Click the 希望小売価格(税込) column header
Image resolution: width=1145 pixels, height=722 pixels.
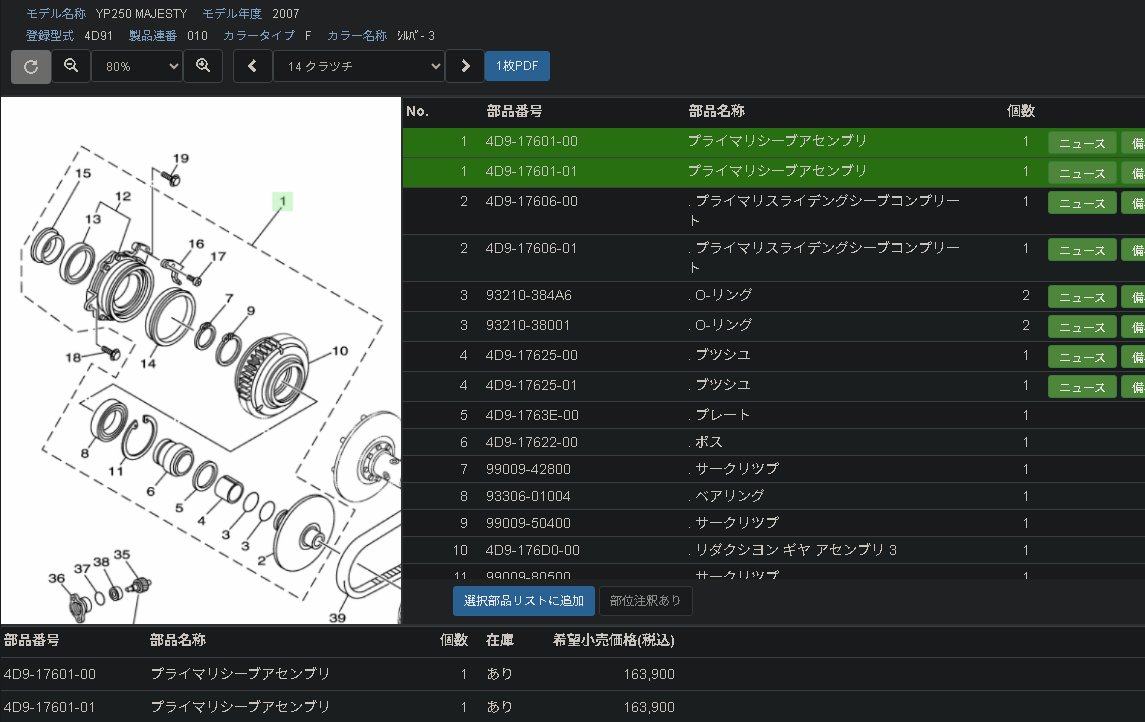coord(613,640)
